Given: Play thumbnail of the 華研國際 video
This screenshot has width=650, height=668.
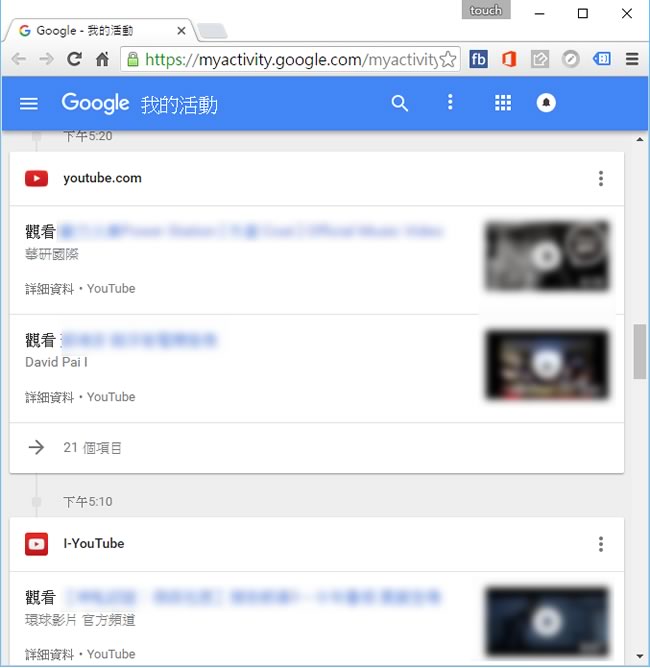Looking at the screenshot, I should click(x=547, y=256).
